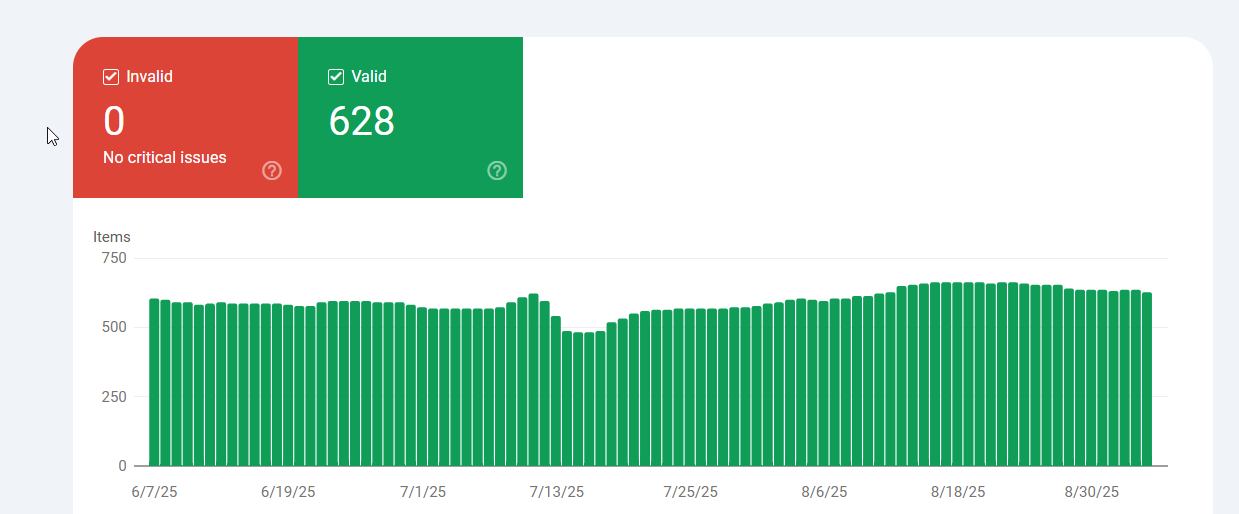Click the 500 y-axis value
This screenshot has height=514, width=1239.
[x=115, y=327]
